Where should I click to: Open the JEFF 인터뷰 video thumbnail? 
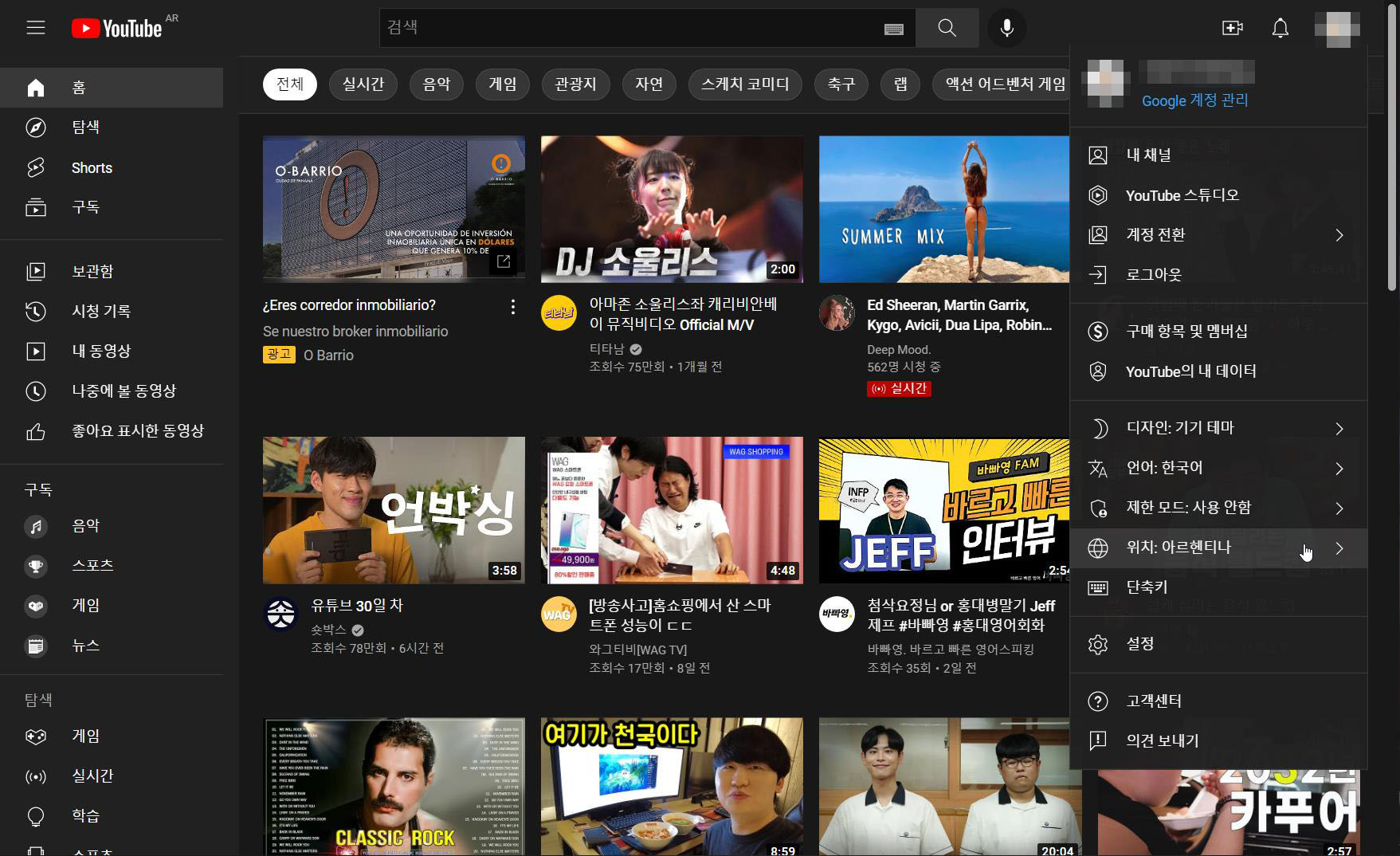pos(944,510)
